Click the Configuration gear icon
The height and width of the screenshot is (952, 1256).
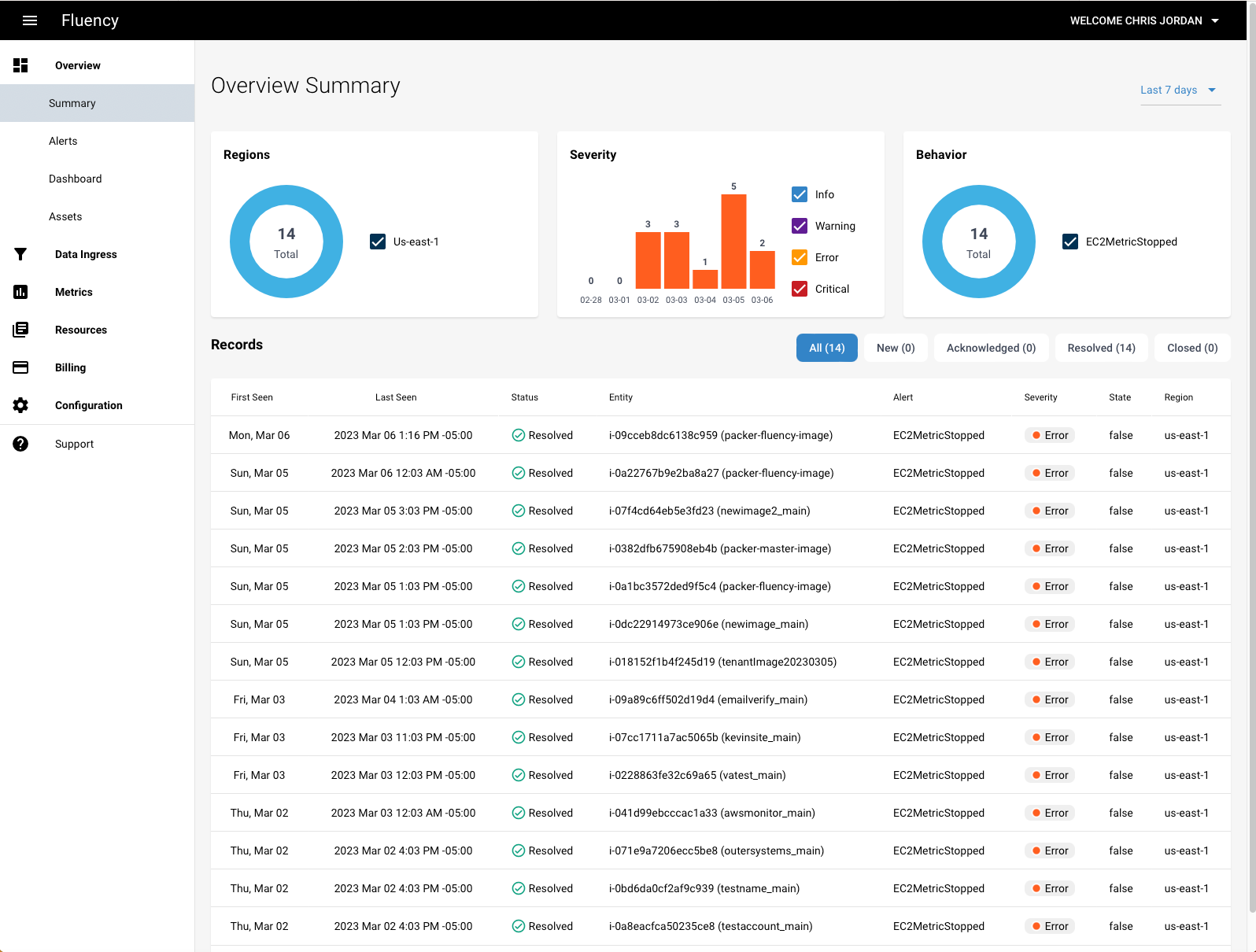point(20,405)
